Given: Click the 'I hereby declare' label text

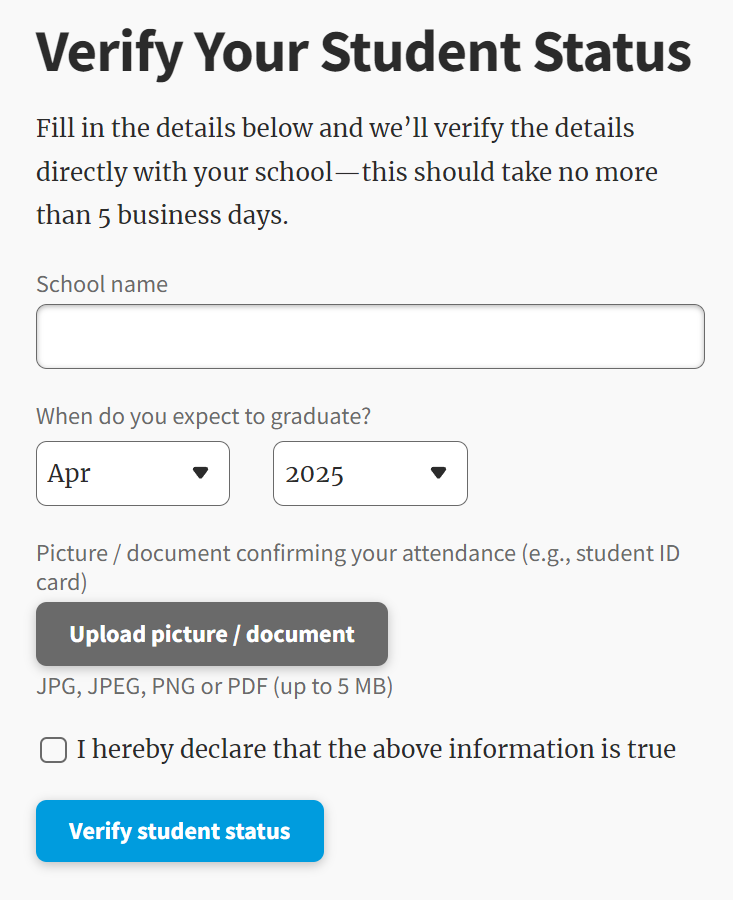Looking at the screenshot, I should pos(376,749).
